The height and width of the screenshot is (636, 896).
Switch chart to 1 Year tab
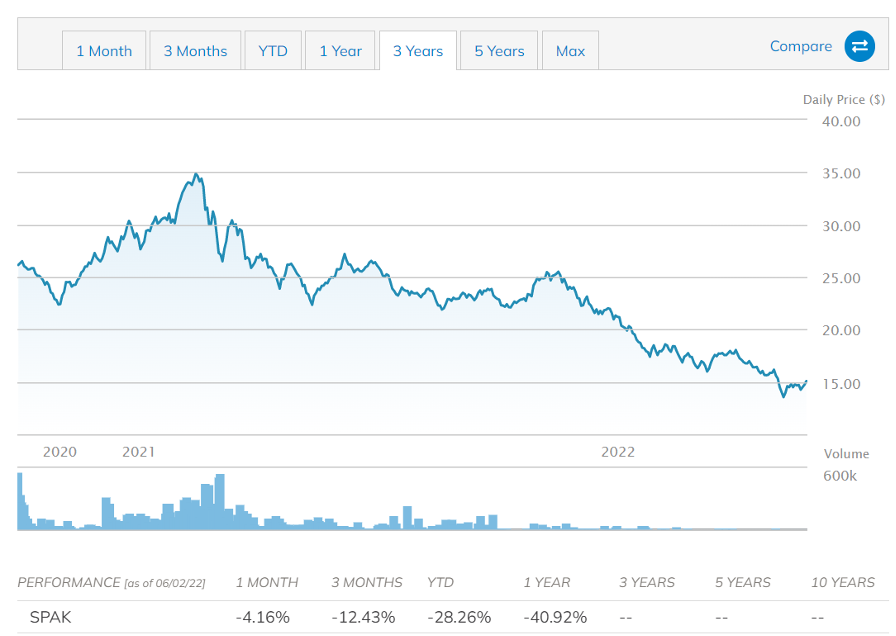click(x=340, y=51)
